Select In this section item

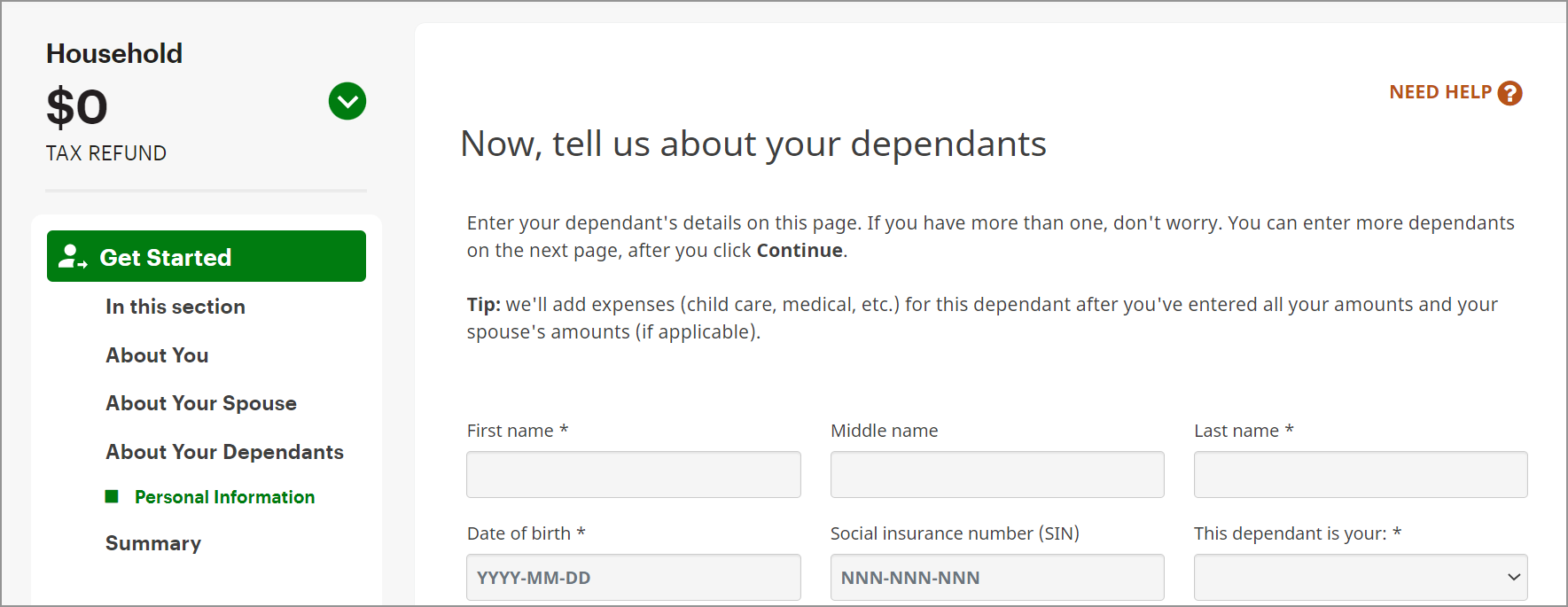point(176,307)
